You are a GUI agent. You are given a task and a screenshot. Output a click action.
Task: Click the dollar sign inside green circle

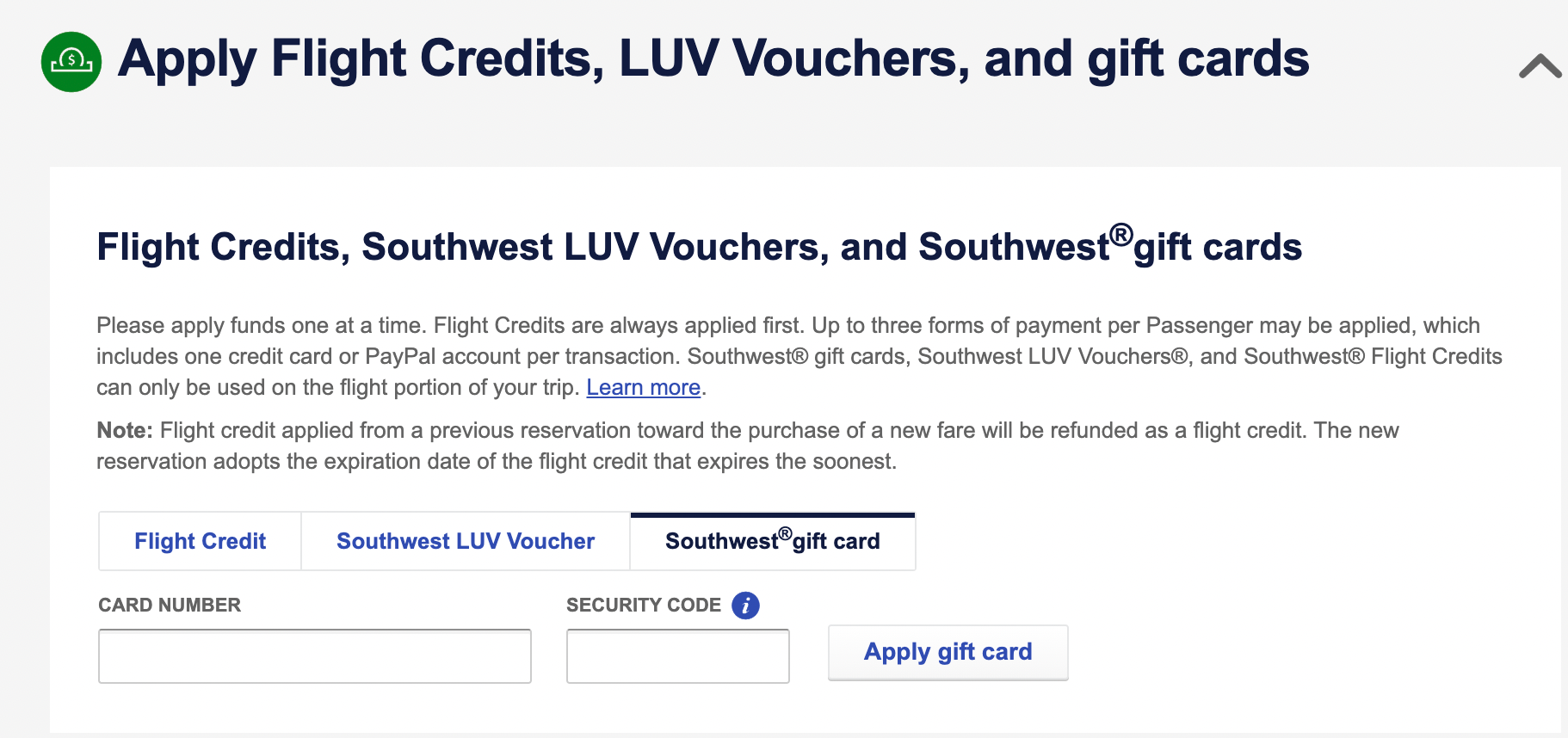[71, 60]
